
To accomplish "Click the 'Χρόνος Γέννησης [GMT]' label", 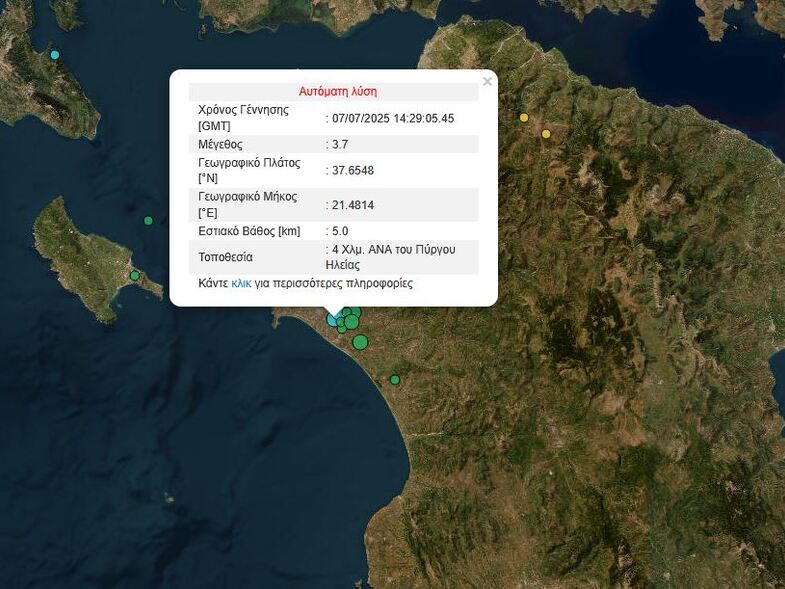I will (243, 118).
